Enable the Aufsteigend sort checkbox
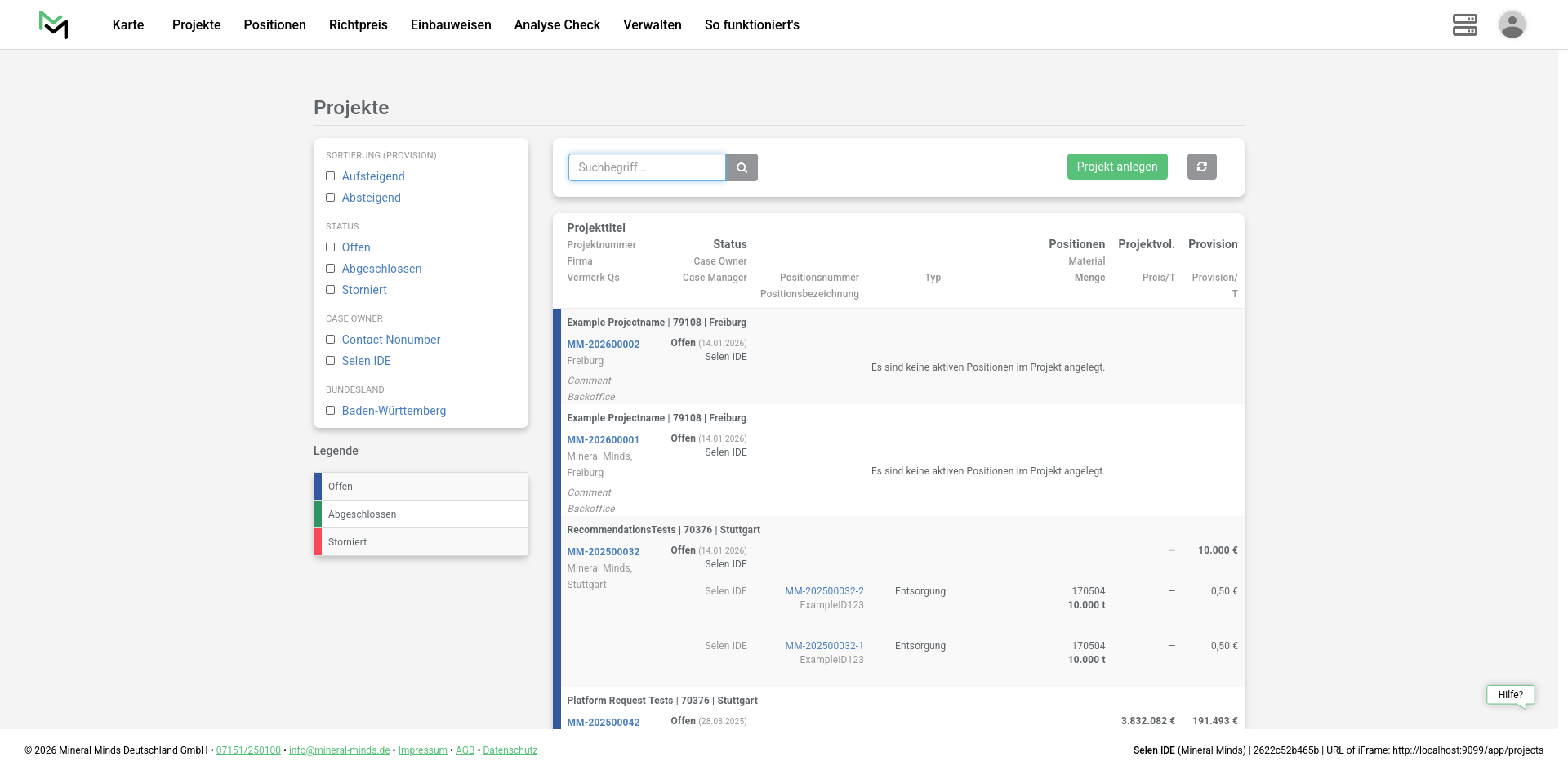 [x=331, y=176]
